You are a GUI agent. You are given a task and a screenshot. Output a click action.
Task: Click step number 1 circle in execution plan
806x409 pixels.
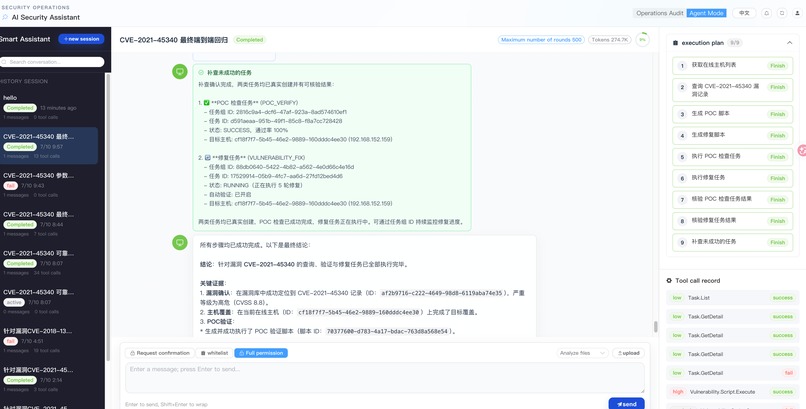tap(682, 66)
